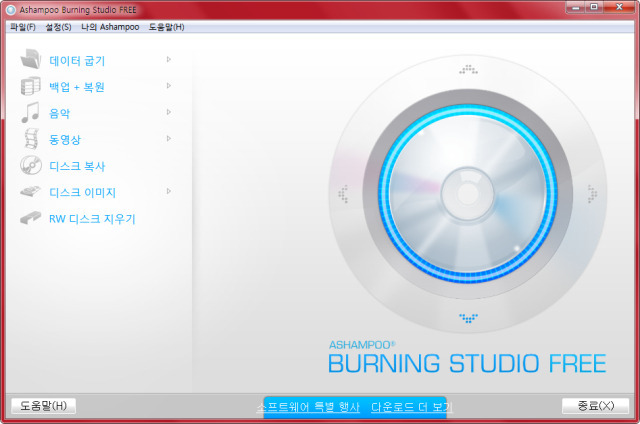Close the Ashampoo Burning Studio window

[619, 7]
